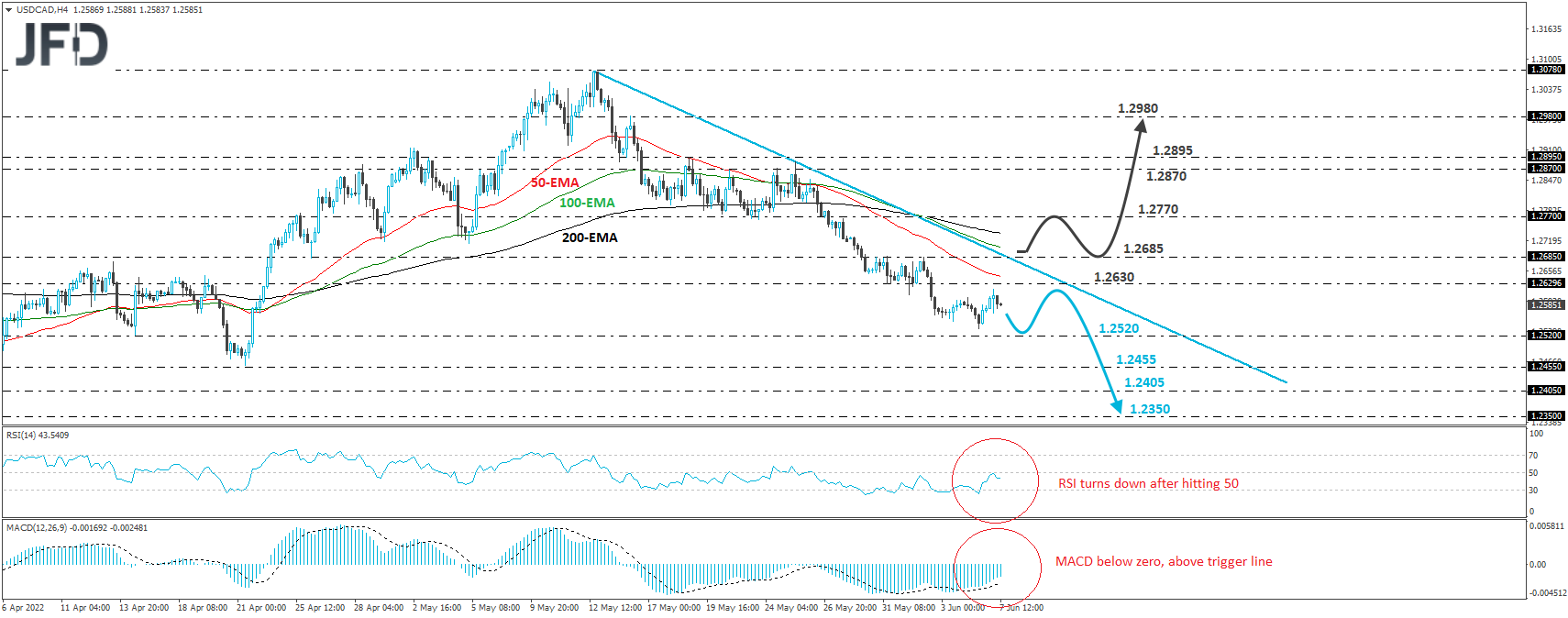The height and width of the screenshot is (618, 1568).
Task: Click the 3 Jun 00:00 time label
Action: (x=962, y=607)
